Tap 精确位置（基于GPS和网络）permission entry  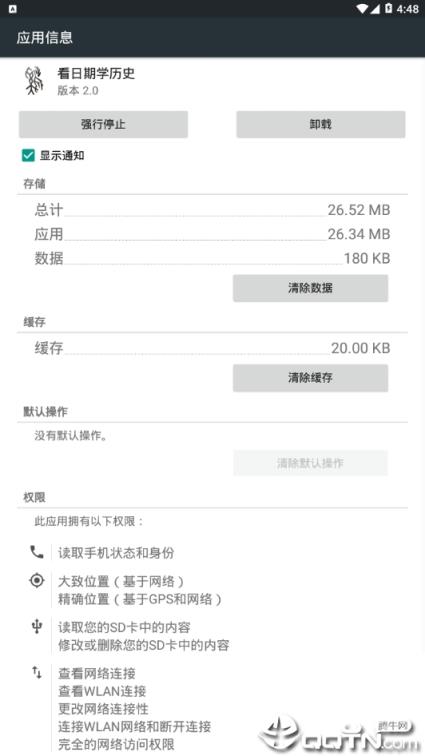(x=139, y=599)
